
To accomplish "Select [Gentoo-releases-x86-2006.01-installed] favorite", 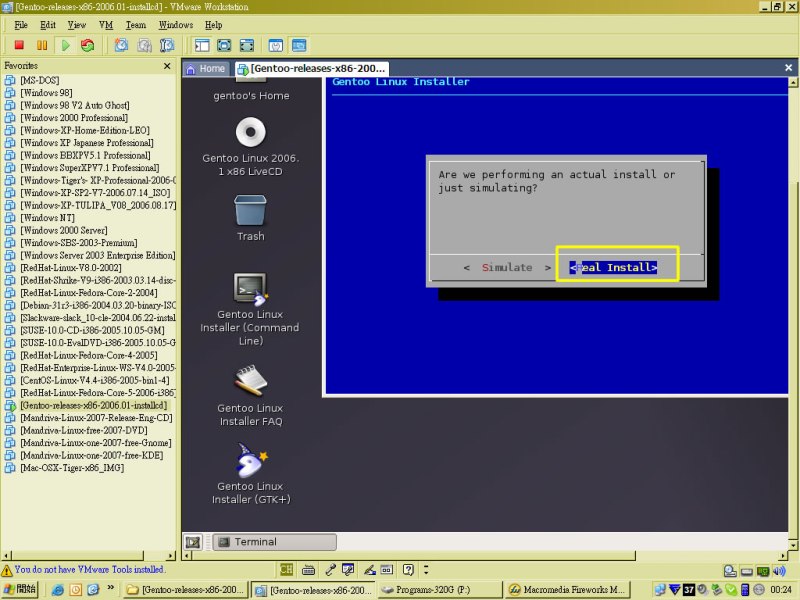I will pyautogui.click(x=93, y=405).
